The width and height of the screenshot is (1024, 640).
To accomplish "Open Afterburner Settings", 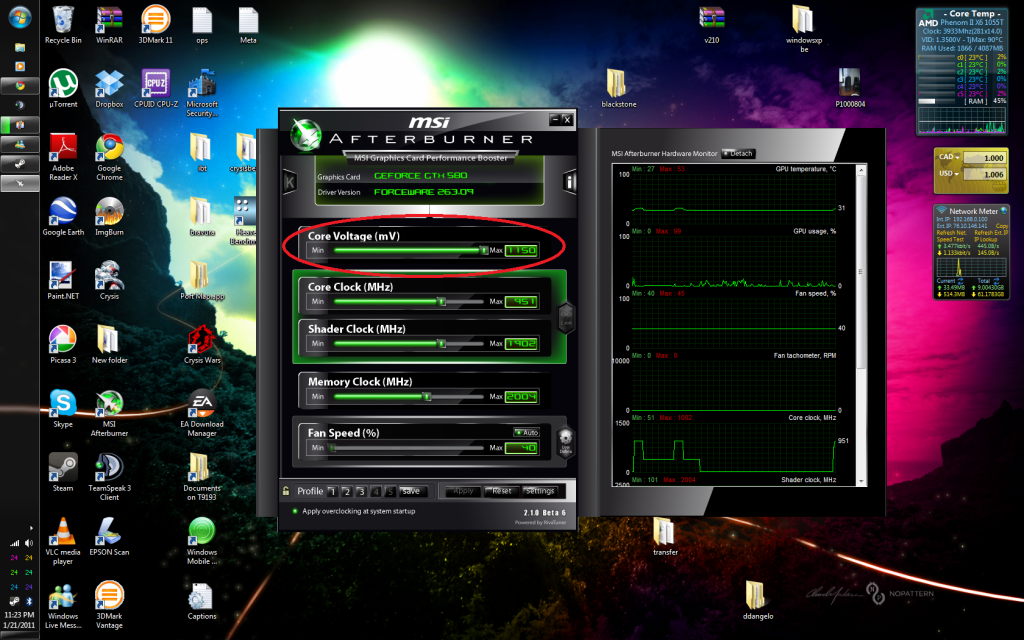I will (x=539, y=491).
